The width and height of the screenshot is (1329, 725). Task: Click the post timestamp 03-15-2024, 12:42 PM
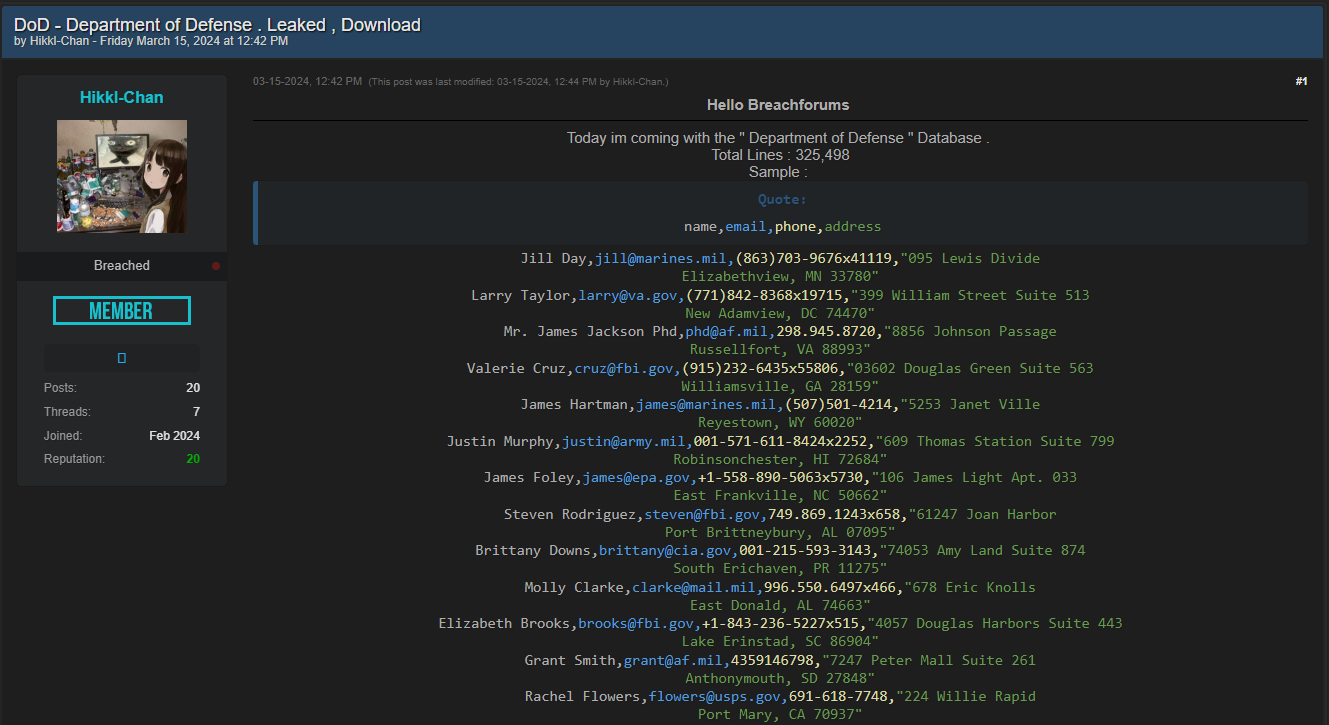tap(307, 81)
